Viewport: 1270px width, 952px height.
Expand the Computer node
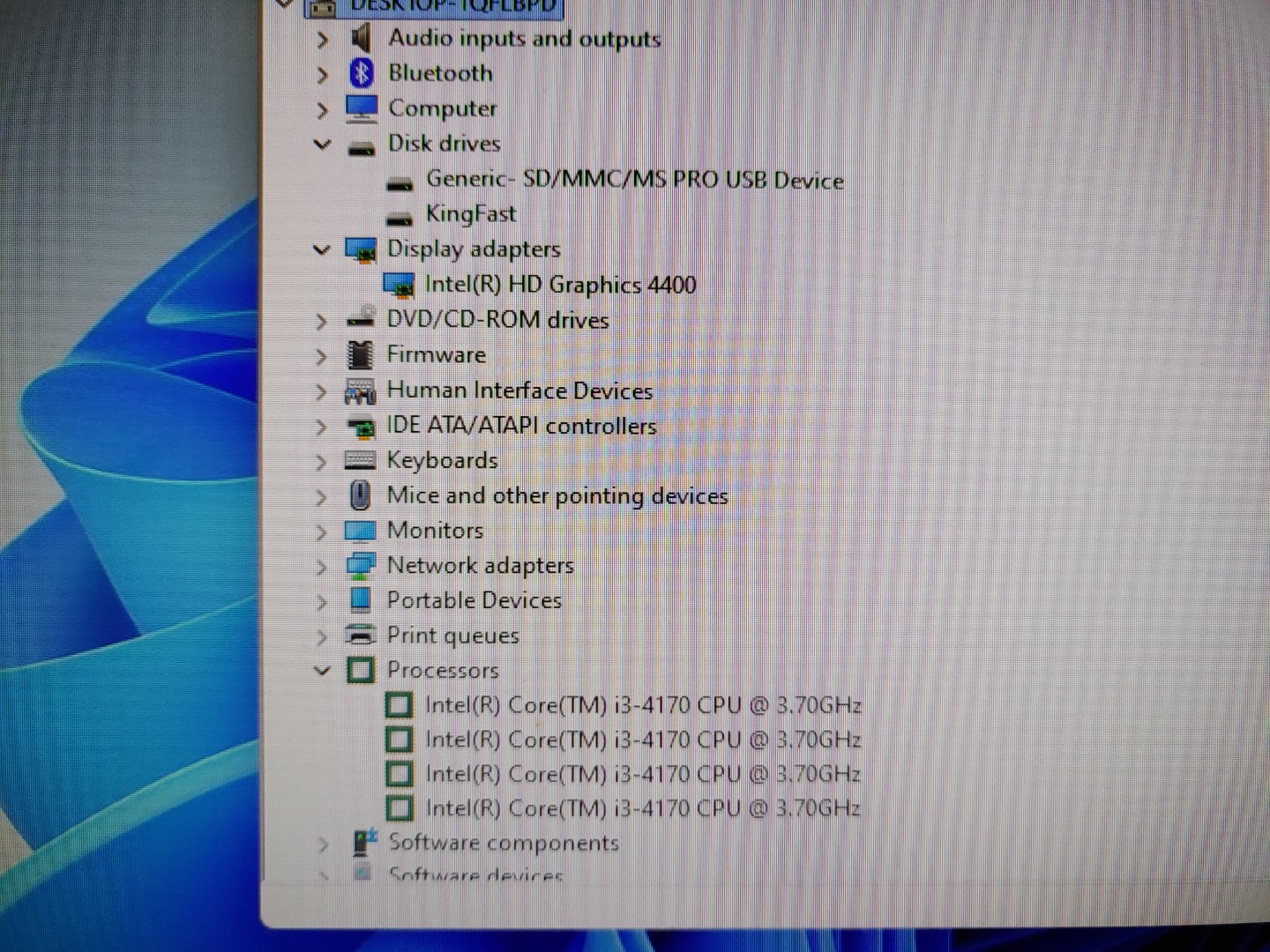coord(322,110)
